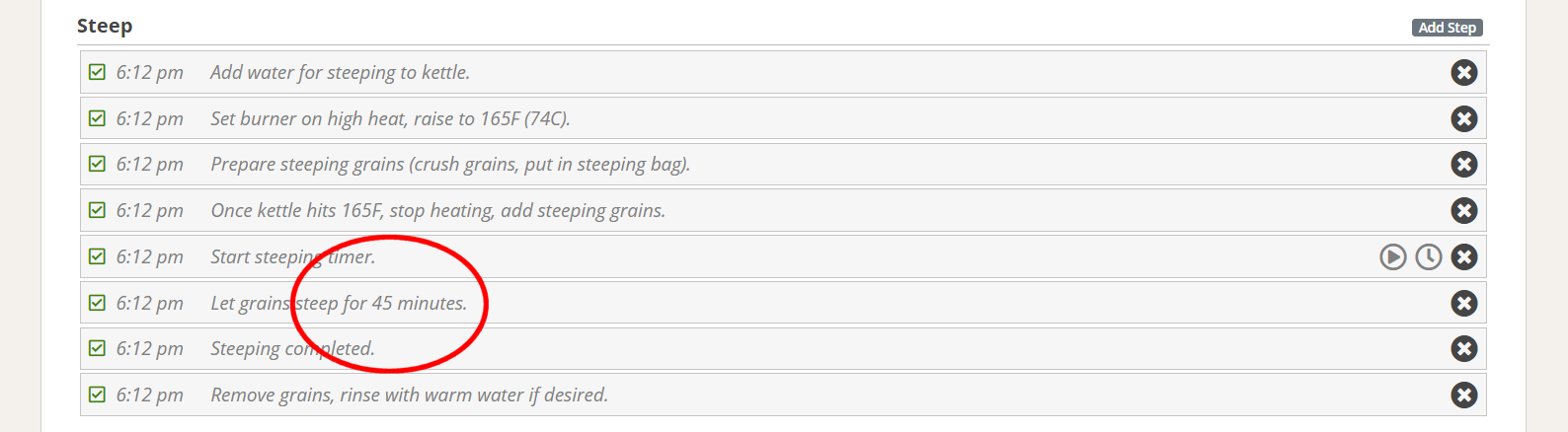The image size is (1568, 432).
Task: Delete the 'Steeping completed' step
Action: pyautogui.click(x=1464, y=348)
